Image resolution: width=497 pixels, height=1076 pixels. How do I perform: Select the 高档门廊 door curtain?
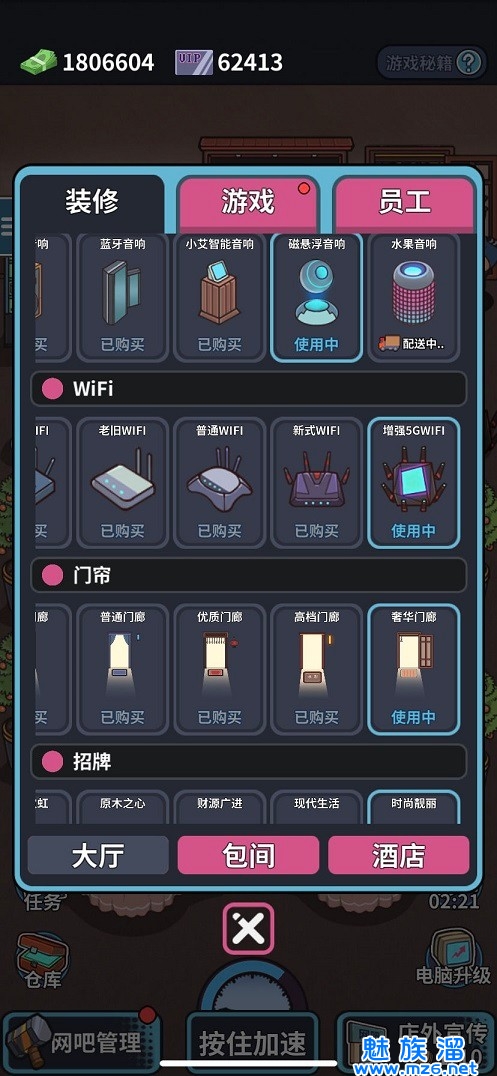tap(316, 669)
